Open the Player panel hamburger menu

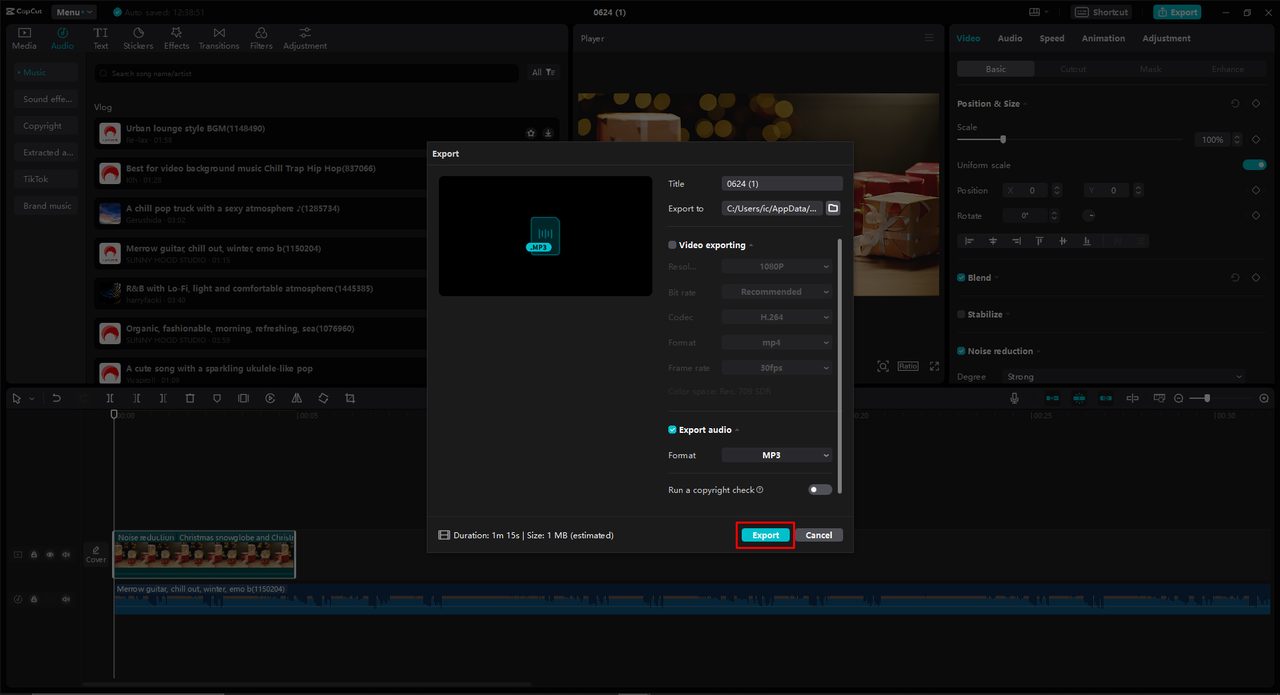coord(929,38)
